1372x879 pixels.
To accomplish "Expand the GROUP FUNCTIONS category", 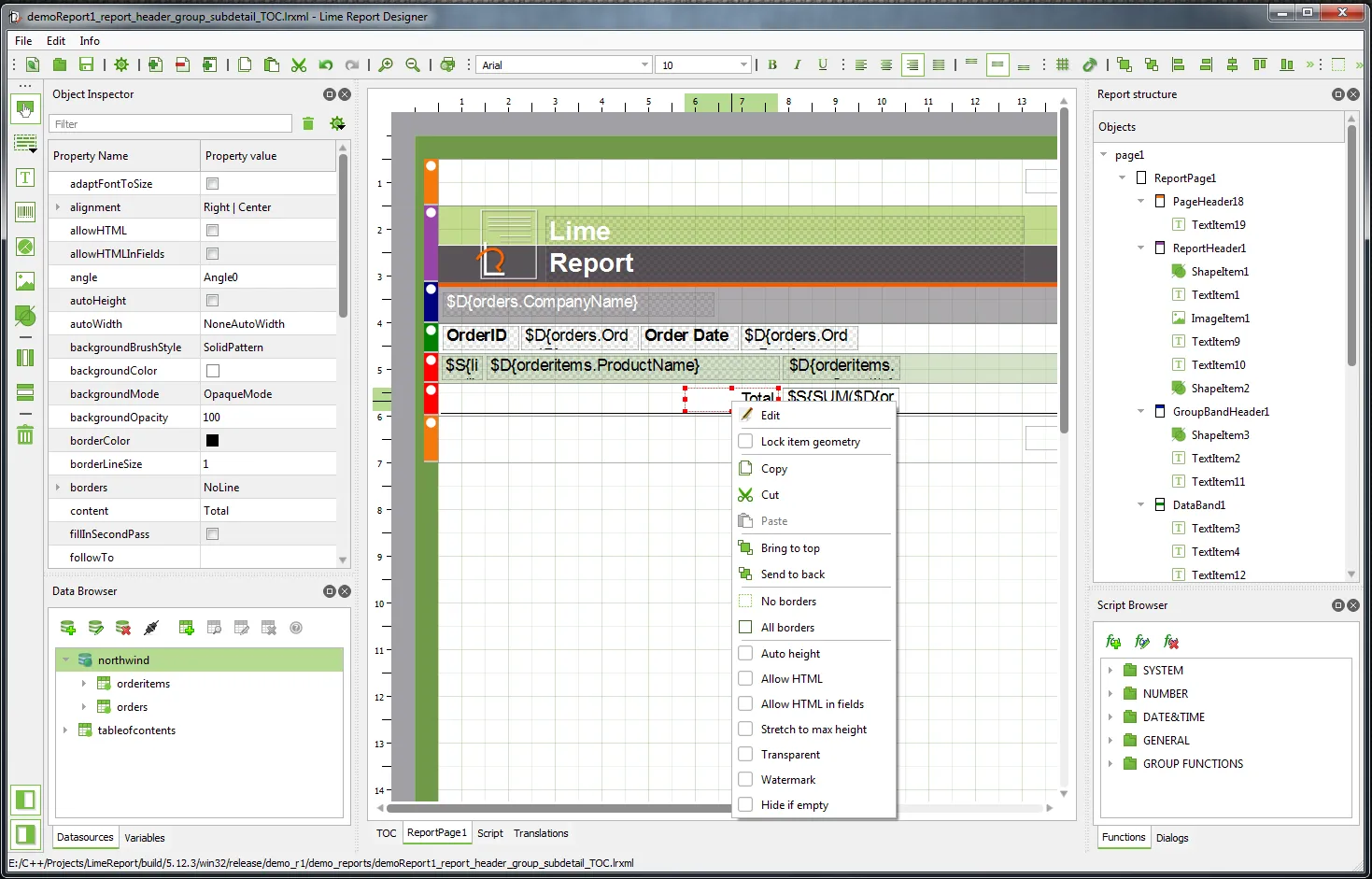I will pyautogui.click(x=1110, y=763).
